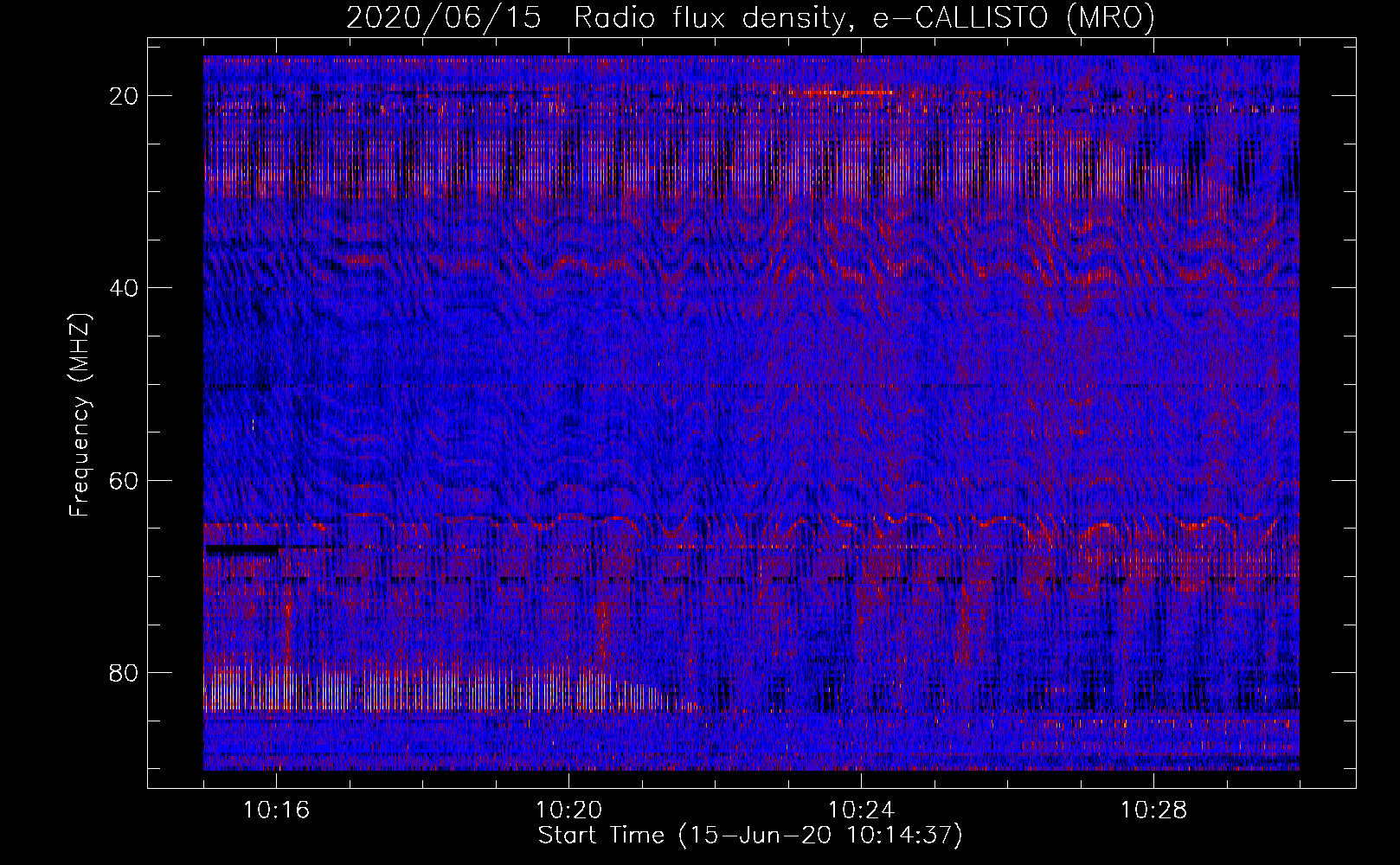The height and width of the screenshot is (865, 1400).
Task: Click the 40 MHz frequency tick label
Action: pos(125,288)
